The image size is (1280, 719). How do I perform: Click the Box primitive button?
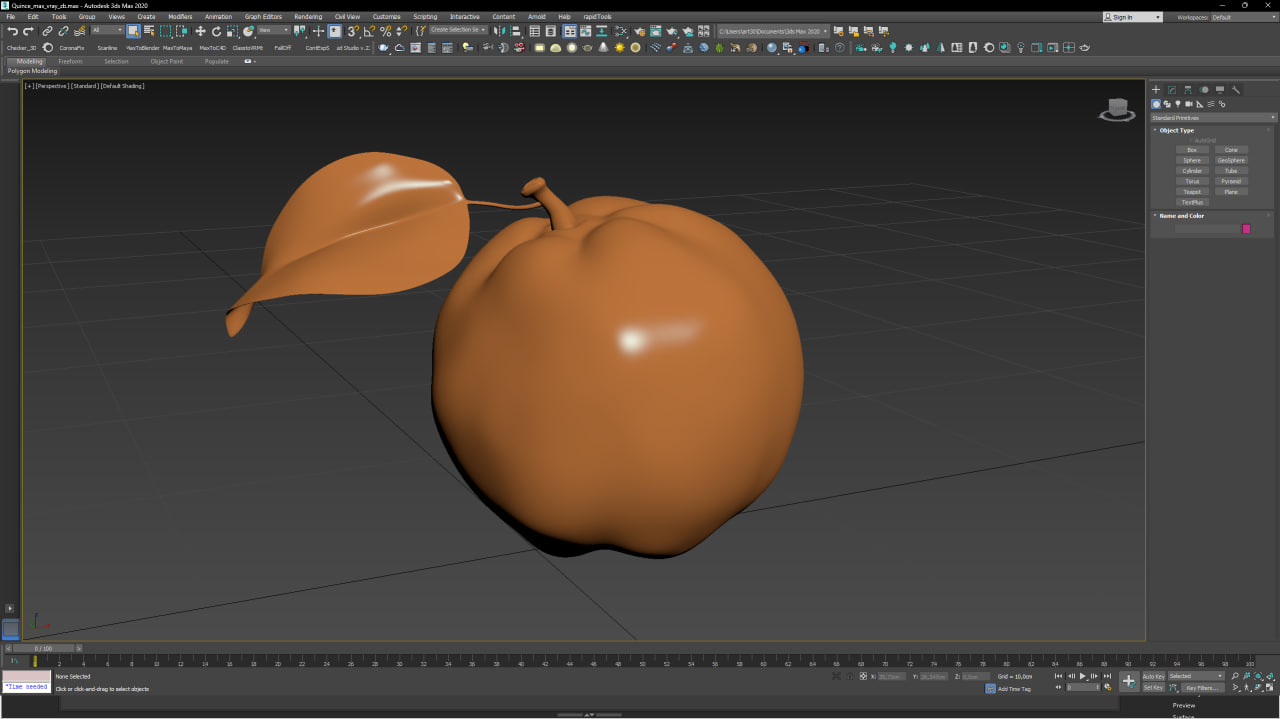coord(1192,150)
